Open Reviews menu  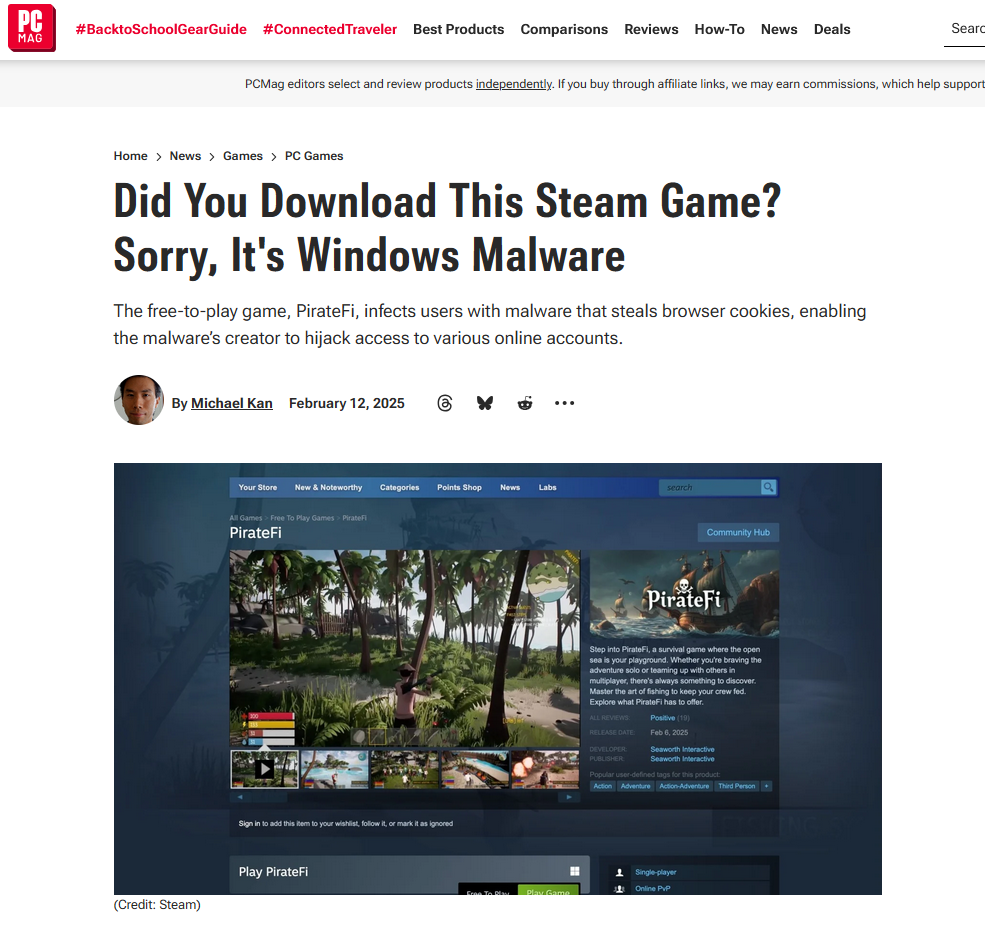(x=651, y=30)
